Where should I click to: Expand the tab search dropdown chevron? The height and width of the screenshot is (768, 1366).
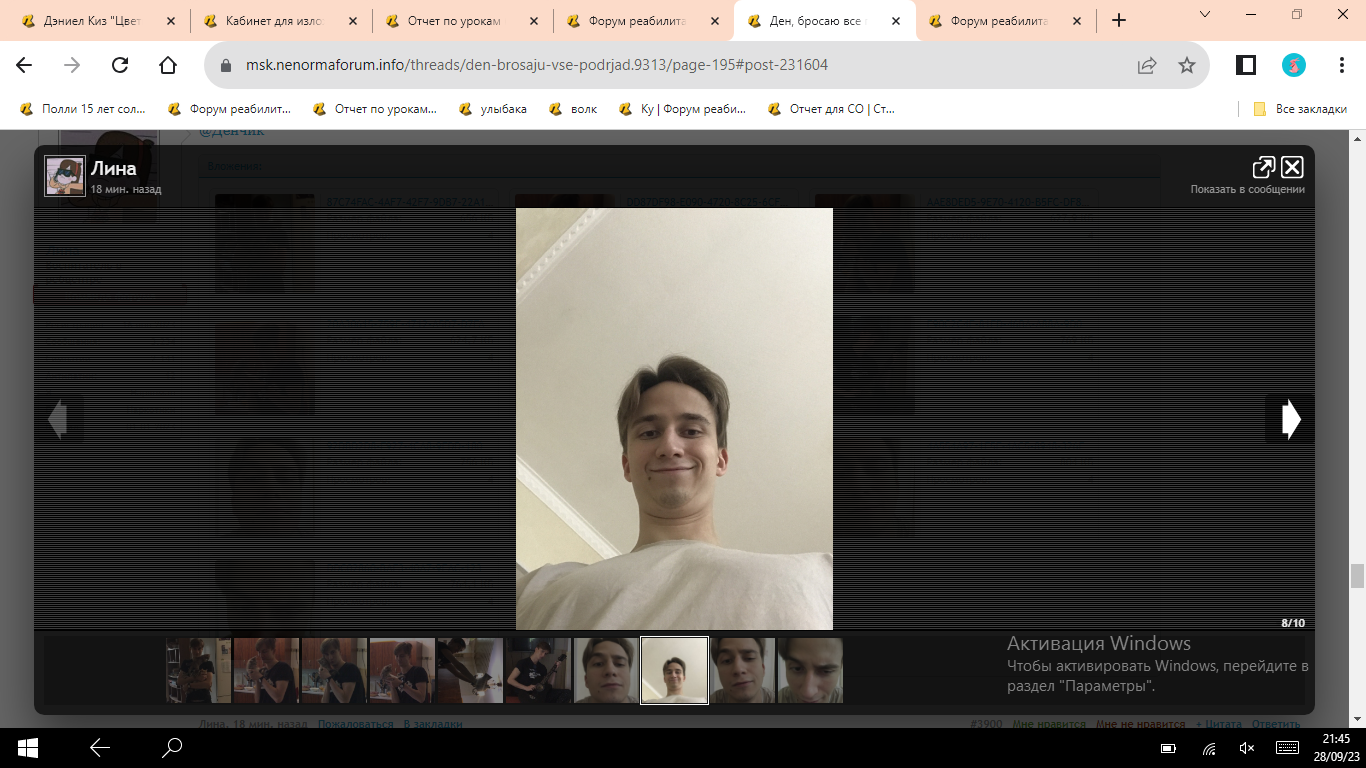tap(1204, 14)
